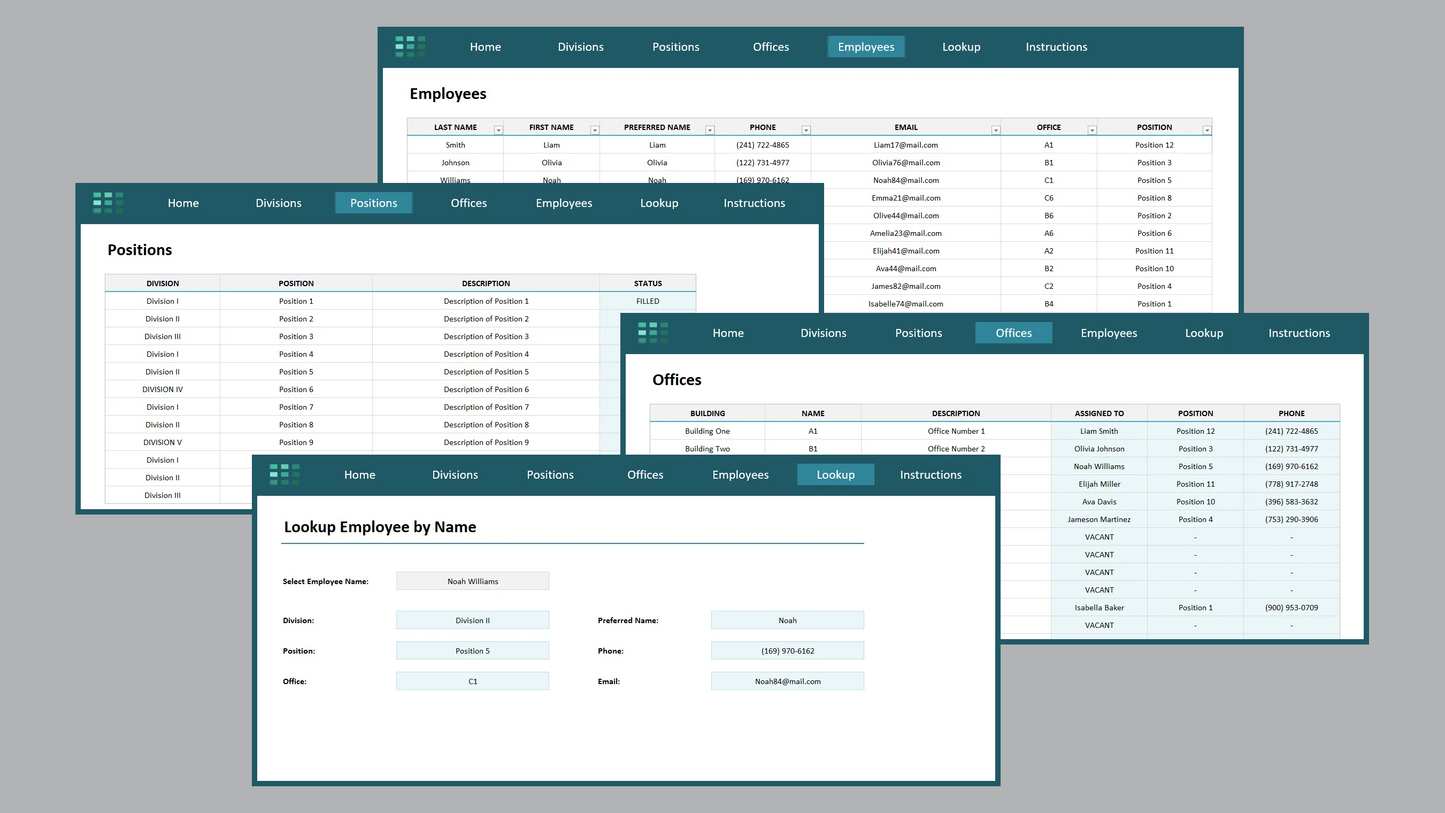Click the logo icon beside Home on the Lookup window

[x=284, y=474]
